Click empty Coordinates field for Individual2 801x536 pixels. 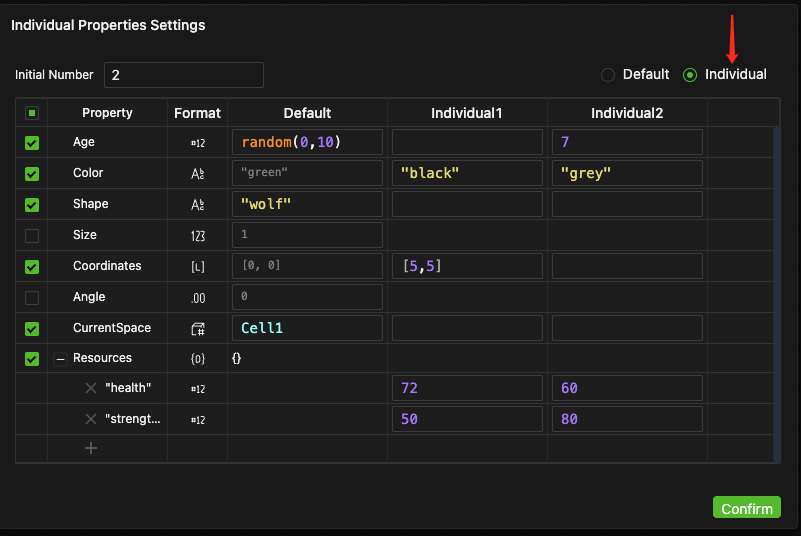tap(627, 266)
